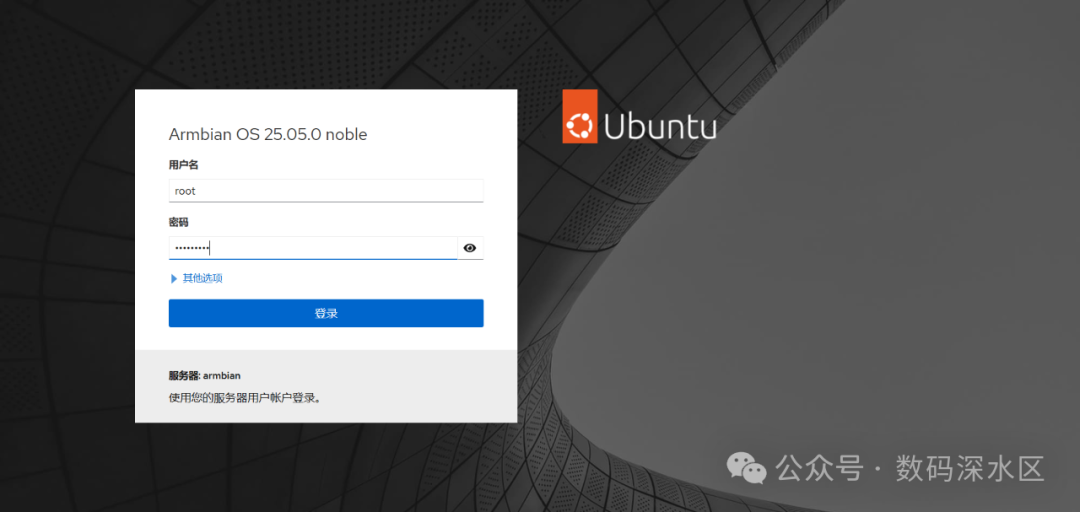Click the username field containing root

[326, 191]
